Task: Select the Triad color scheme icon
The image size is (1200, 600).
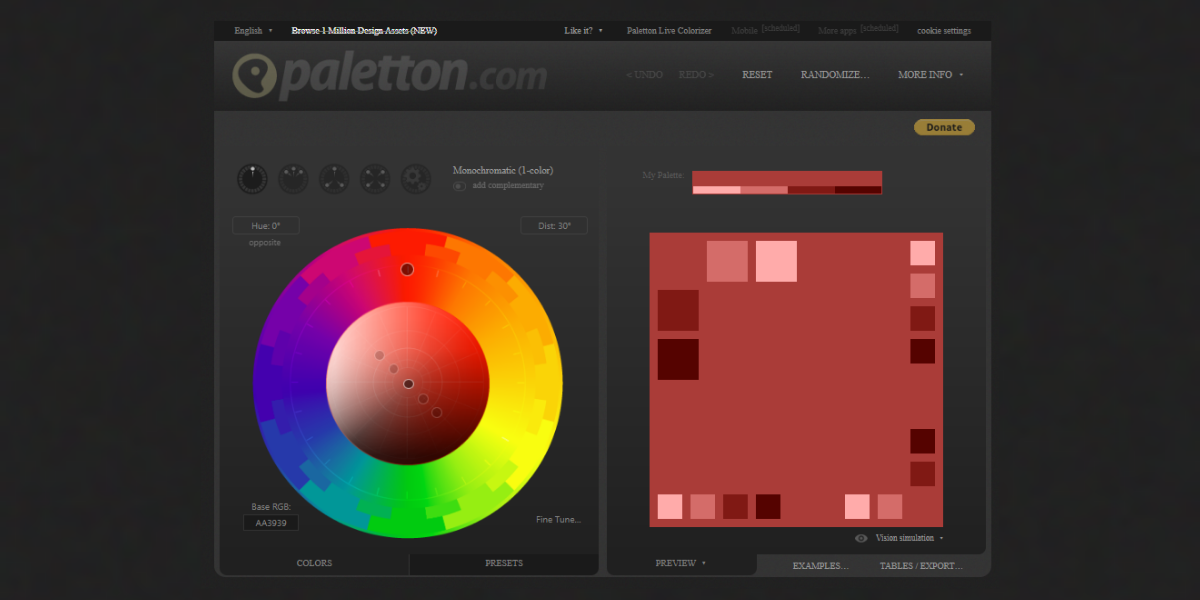Action: pos(334,179)
